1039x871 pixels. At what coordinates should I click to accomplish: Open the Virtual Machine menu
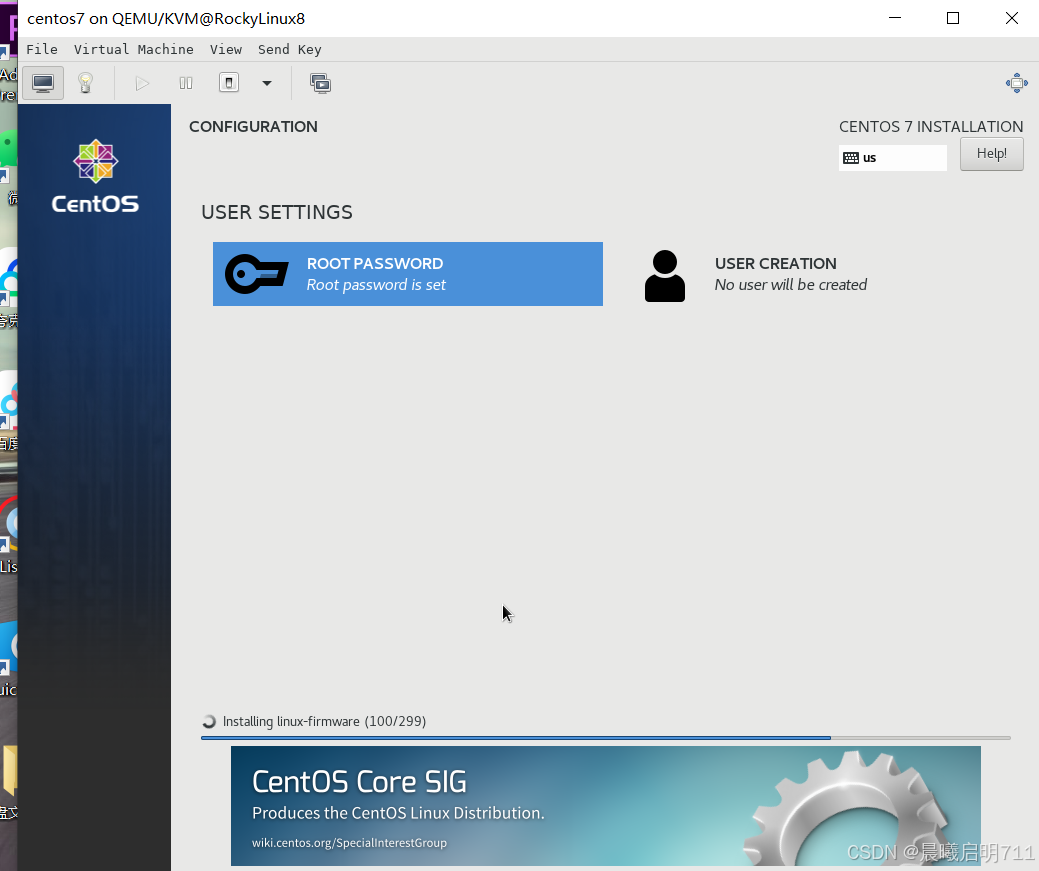pyautogui.click(x=133, y=49)
